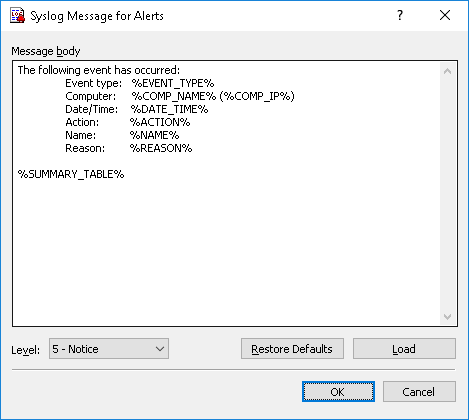This screenshot has height=420, width=469.
Task: Open the Level dropdown showing 5 - Notice
Action: 109,349
